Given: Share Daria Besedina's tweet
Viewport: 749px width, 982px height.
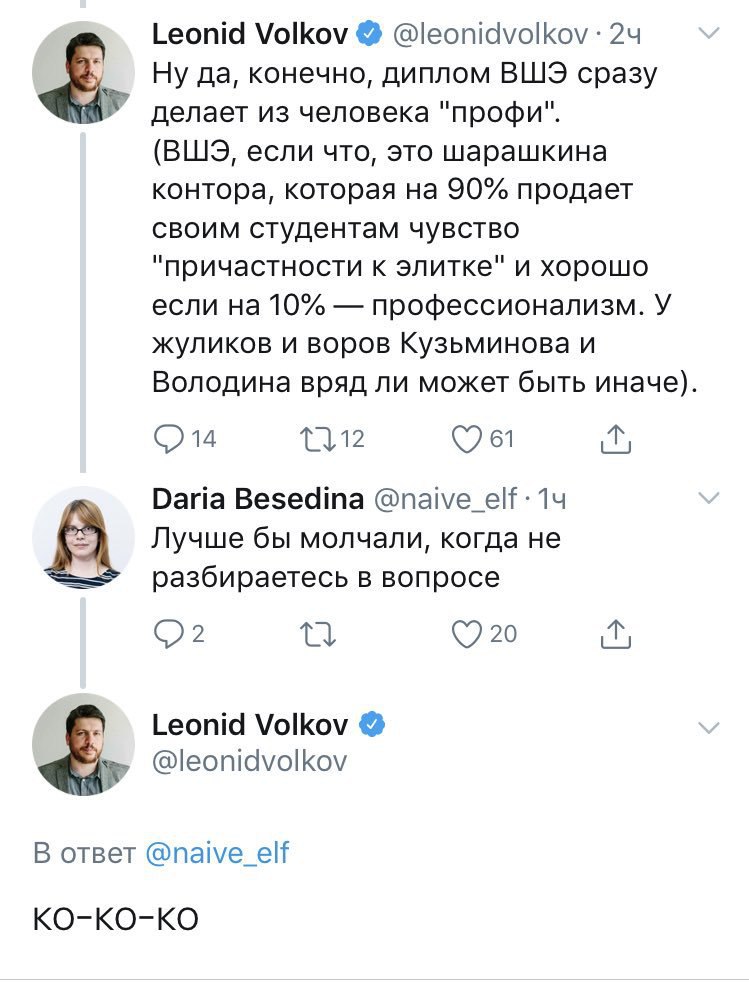Looking at the screenshot, I should 616,634.
